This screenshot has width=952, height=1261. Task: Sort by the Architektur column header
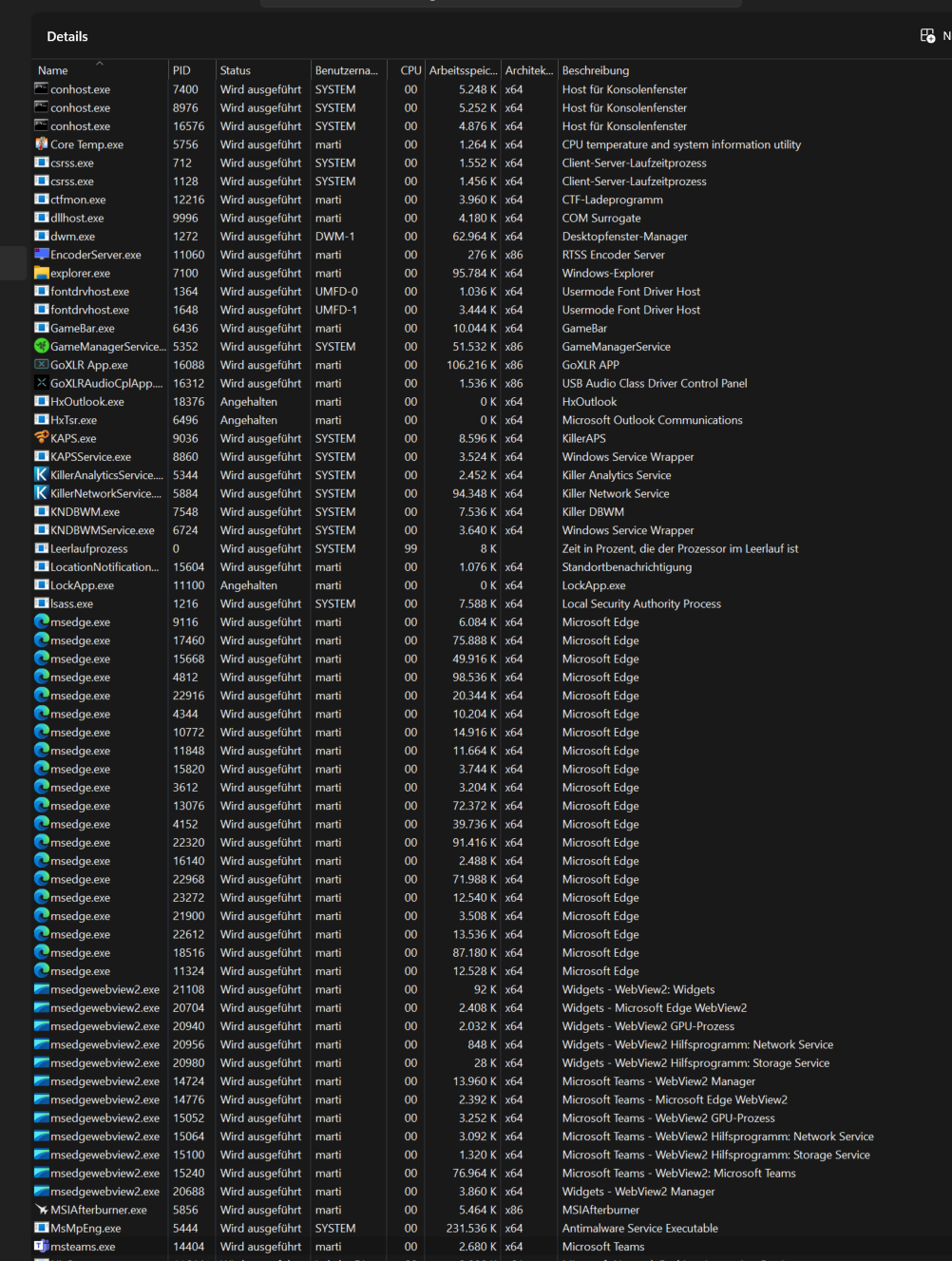[529, 70]
